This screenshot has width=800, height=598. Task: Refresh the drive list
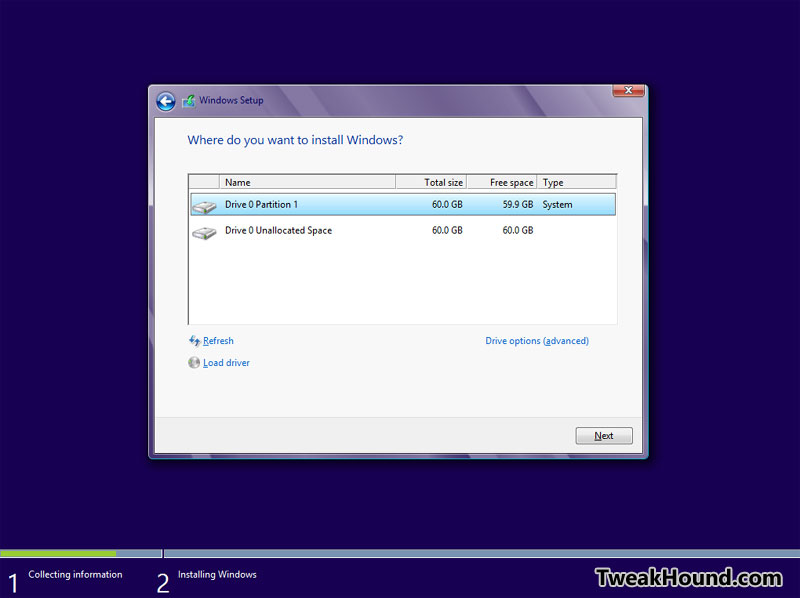218,341
